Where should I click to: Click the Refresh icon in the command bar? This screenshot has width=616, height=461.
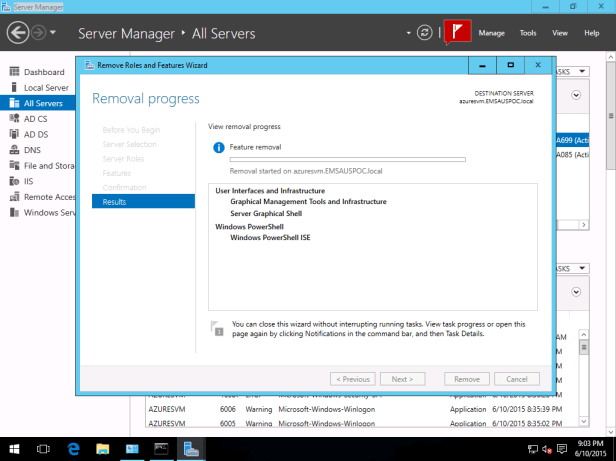(x=425, y=33)
